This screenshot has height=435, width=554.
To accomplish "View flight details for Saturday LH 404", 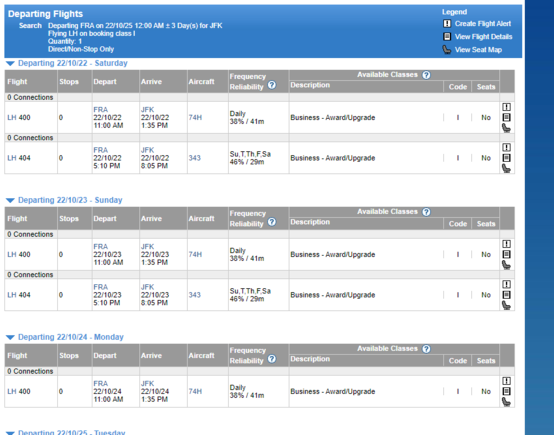I will pos(506,158).
